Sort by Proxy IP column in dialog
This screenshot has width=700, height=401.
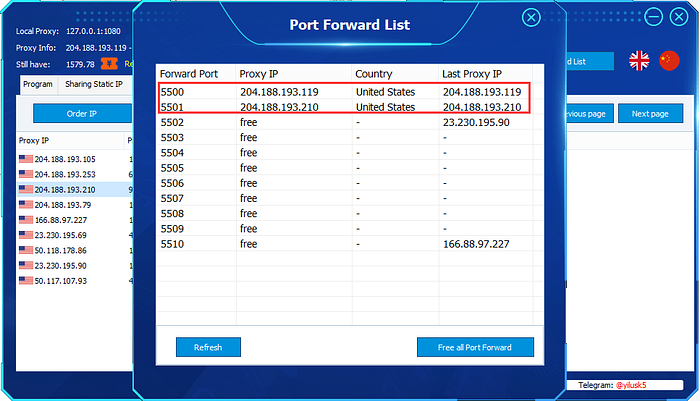click(x=293, y=74)
